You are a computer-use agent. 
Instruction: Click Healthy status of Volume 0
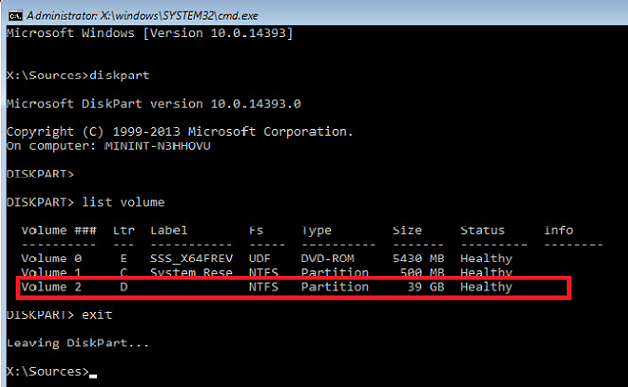[x=486, y=259]
